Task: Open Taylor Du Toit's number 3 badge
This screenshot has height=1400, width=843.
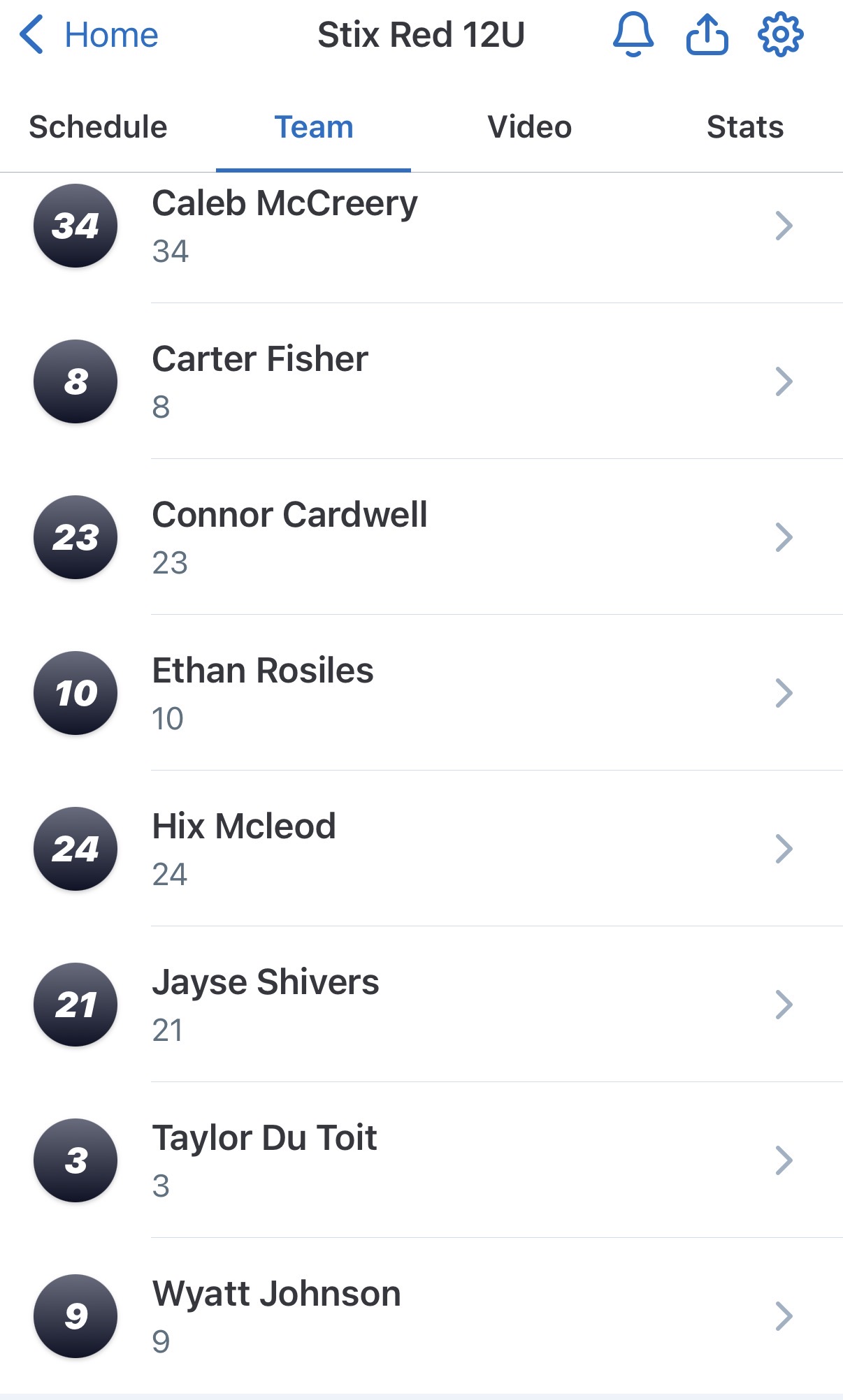Action: tap(75, 1160)
